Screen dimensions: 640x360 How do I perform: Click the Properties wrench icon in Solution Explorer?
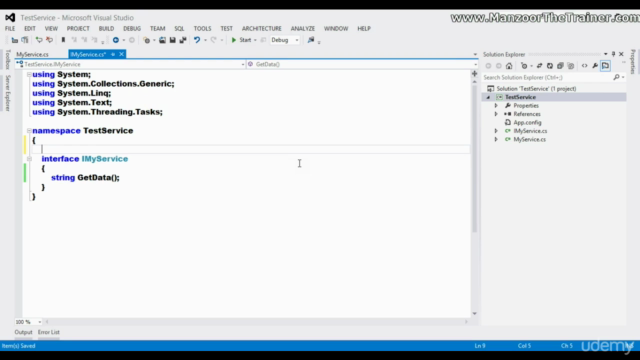[595, 66]
